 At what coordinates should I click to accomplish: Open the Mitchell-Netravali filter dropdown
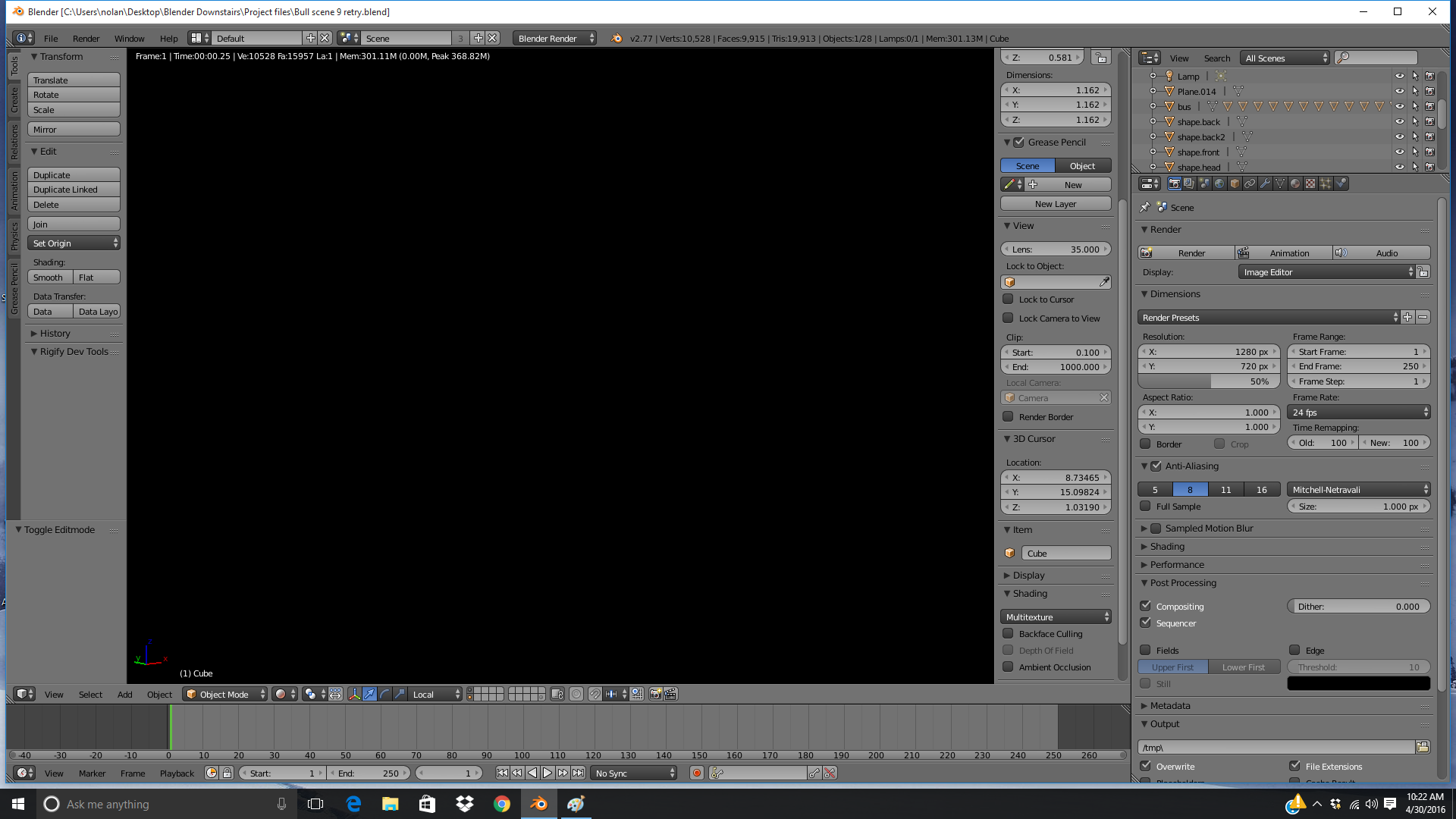pos(1359,489)
